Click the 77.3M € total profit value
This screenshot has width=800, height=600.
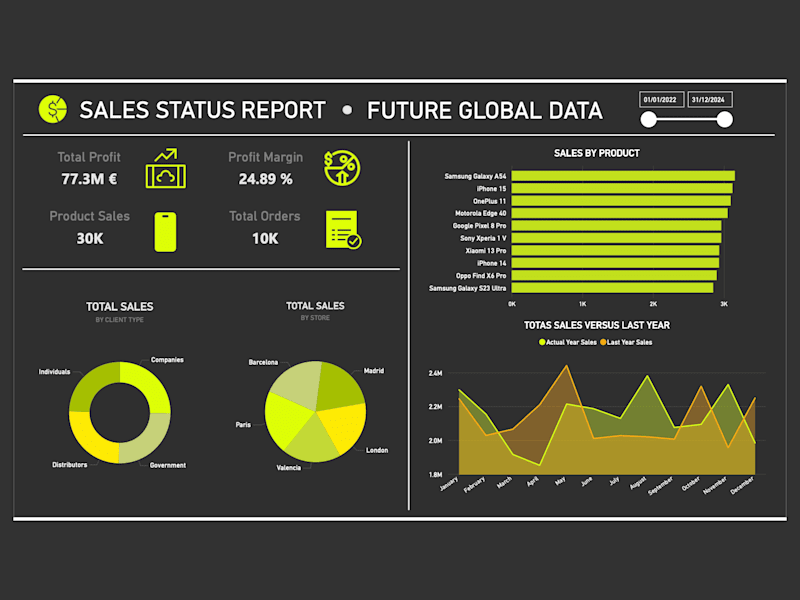tap(89, 179)
